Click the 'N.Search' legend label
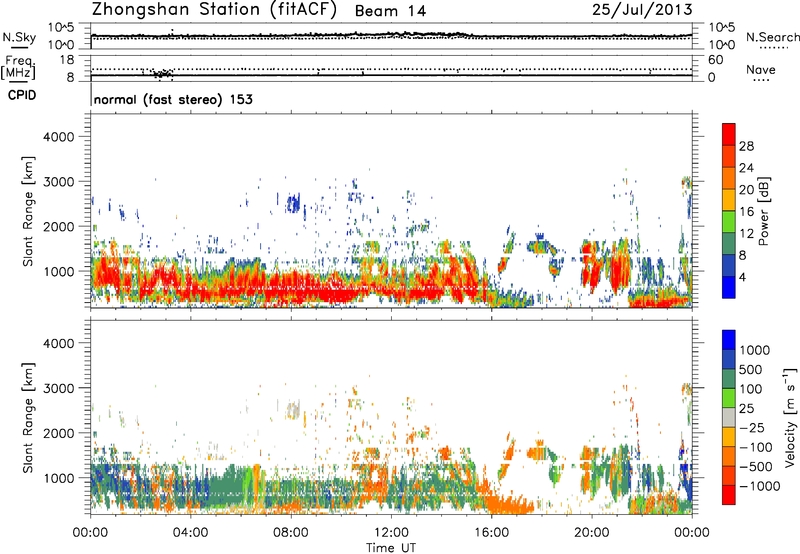 coord(772,37)
